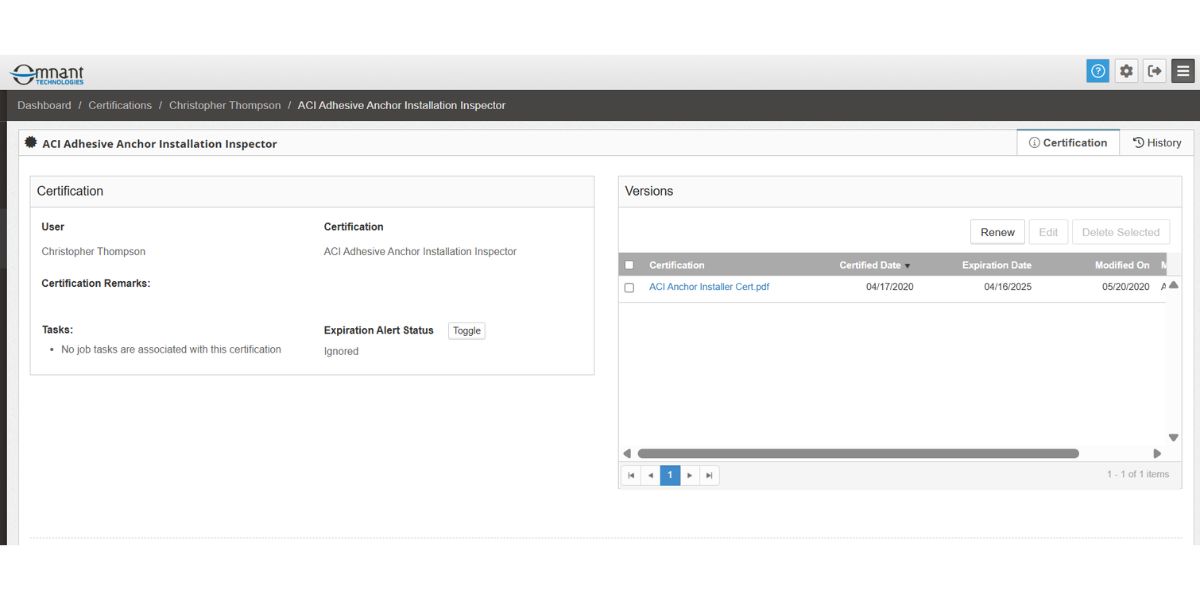Click the vertical scroll up arrow
Image resolution: width=1200 pixels, height=600 pixels.
[1173, 284]
